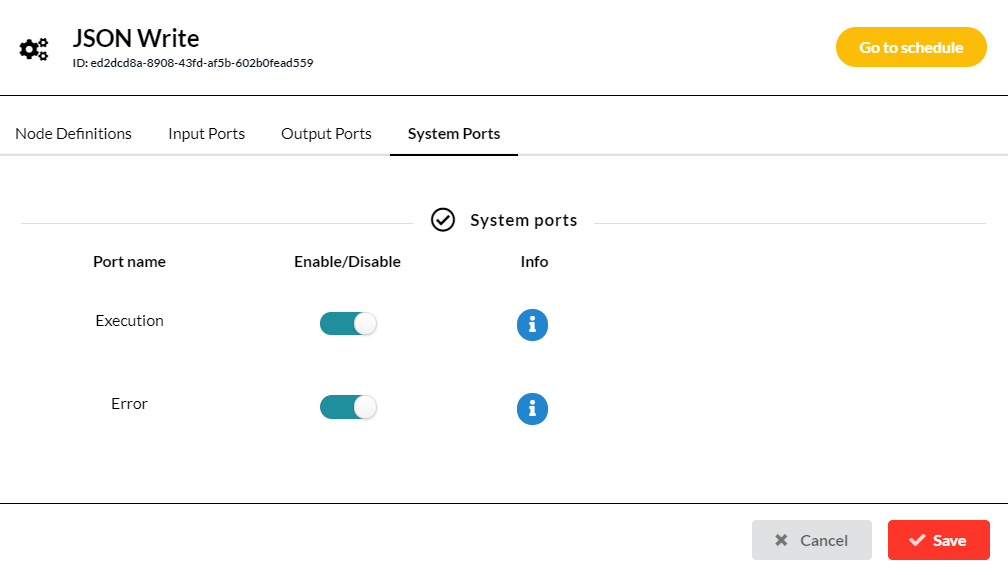Image resolution: width=1008 pixels, height=575 pixels.
Task: Open info icon for Error port
Action: pos(532,409)
